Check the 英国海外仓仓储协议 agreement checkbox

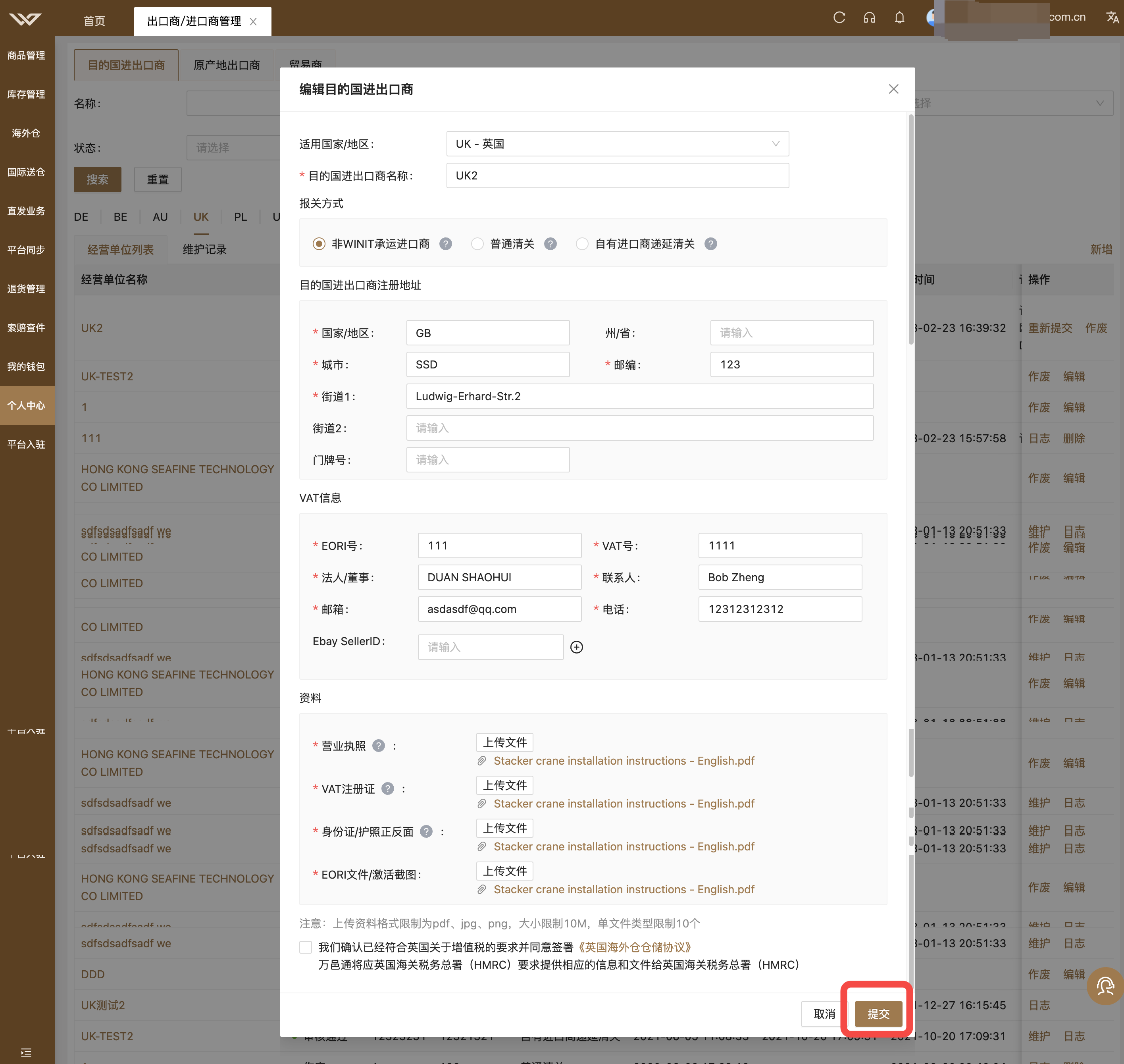(x=306, y=947)
